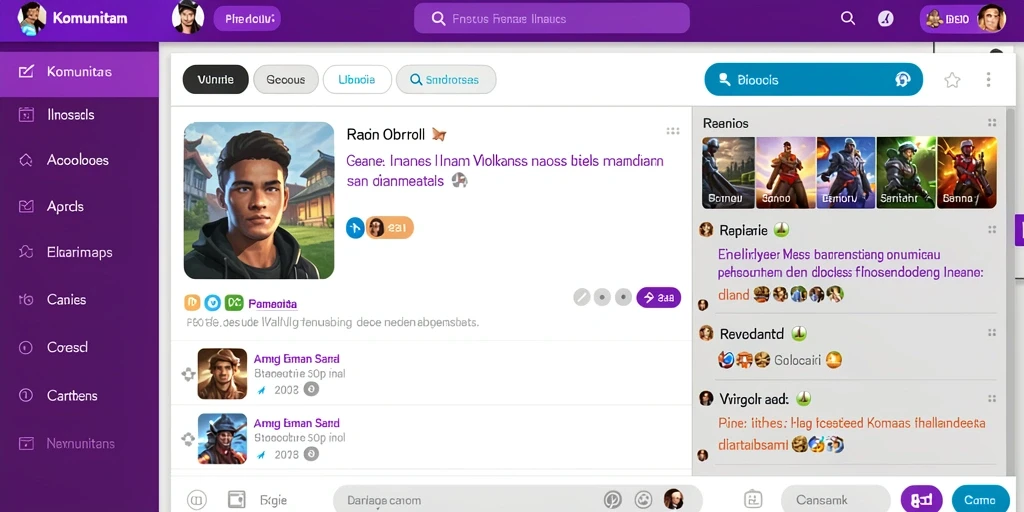The image size is (1024, 512).
Task: Select the Libcia tab
Action: click(357, 80)
